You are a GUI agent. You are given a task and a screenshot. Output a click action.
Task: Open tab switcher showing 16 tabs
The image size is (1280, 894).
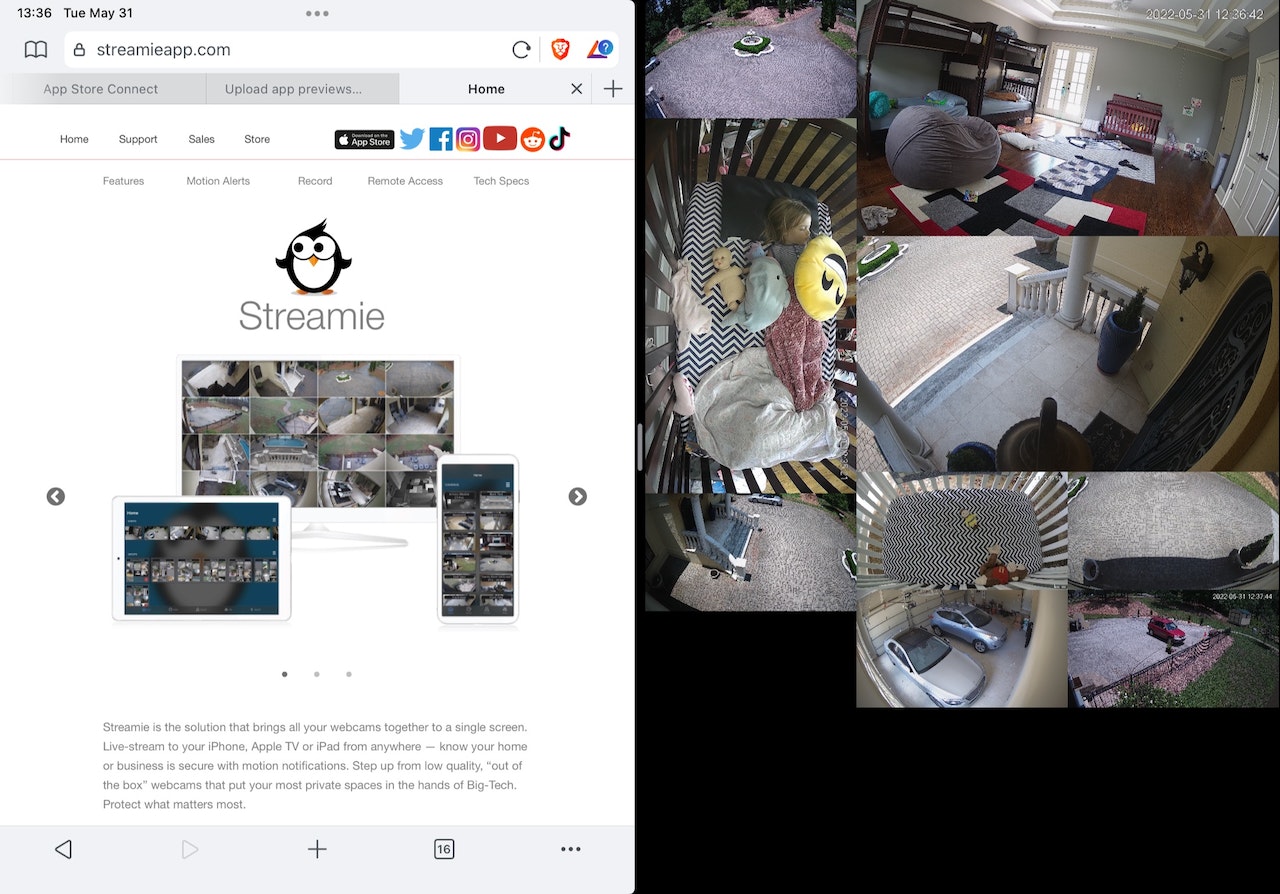(444, 849)
